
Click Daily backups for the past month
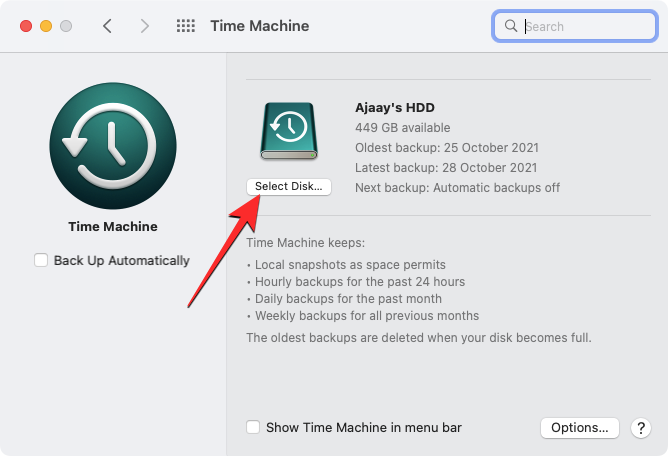point(348,299)
